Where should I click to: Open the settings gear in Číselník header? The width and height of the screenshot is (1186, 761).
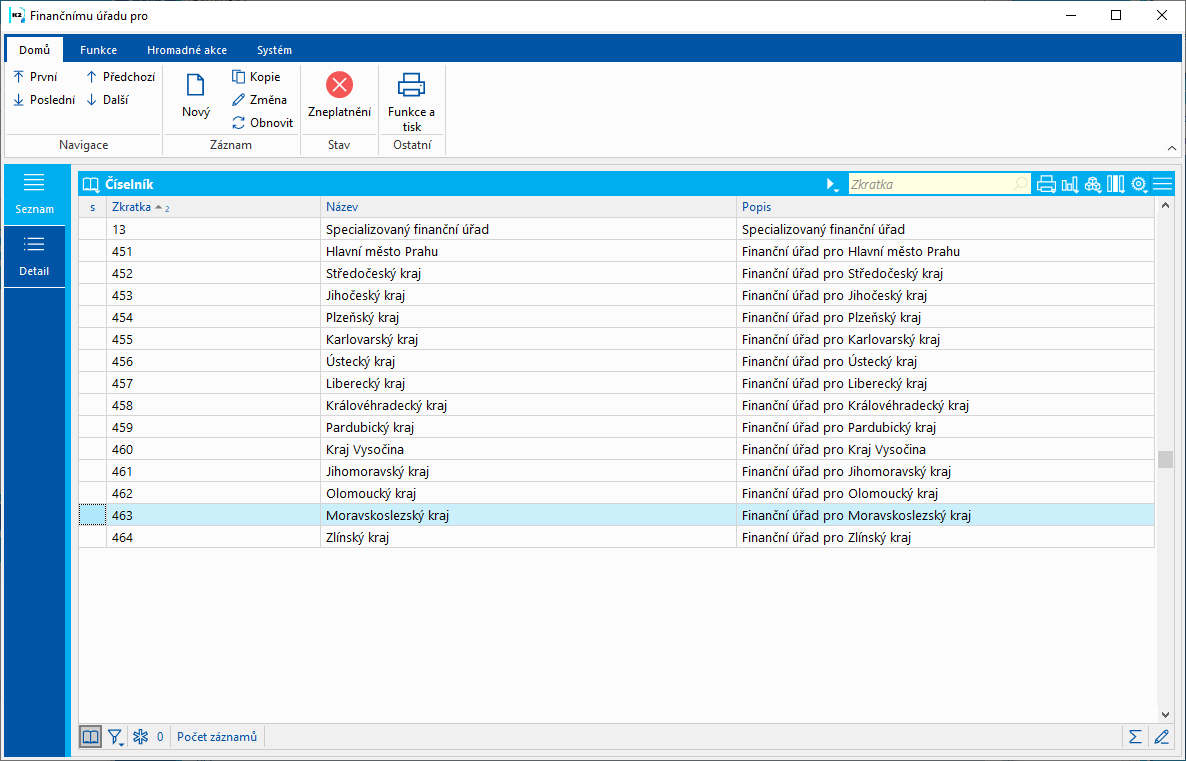tap(1139, 185)
